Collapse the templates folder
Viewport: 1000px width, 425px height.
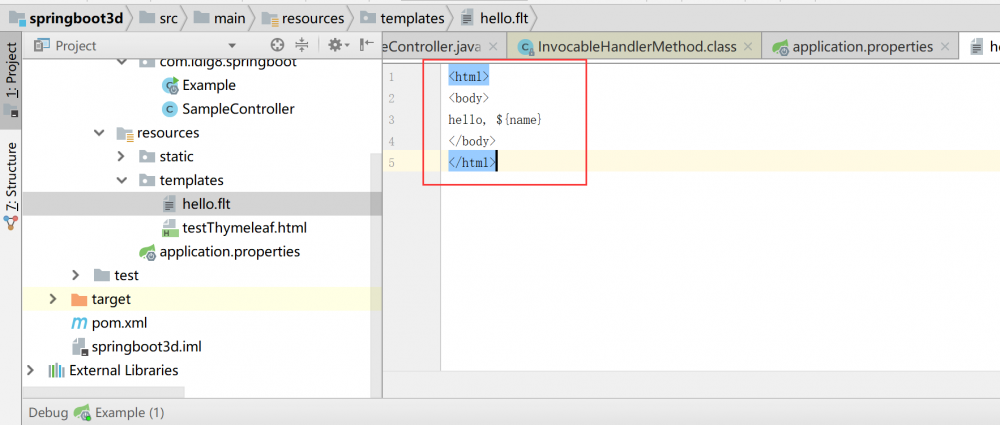coord(120,180)
